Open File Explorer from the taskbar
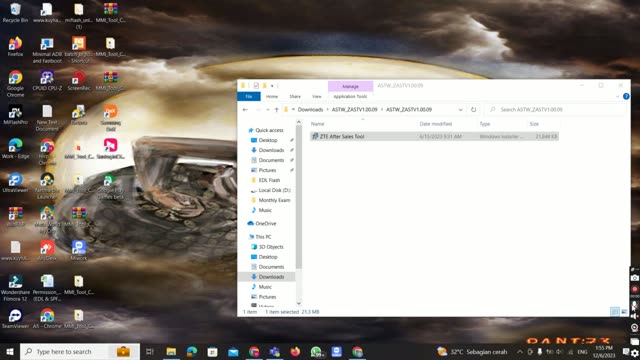The height and width of the screenshot is (360, 640). (171, 351)
